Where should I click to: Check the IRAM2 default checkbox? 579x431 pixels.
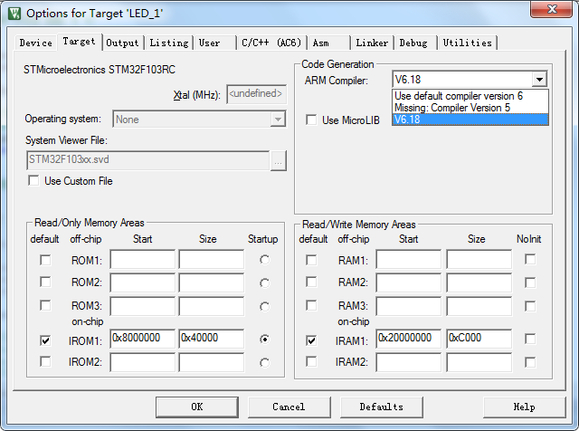click(x=311, y=361)
